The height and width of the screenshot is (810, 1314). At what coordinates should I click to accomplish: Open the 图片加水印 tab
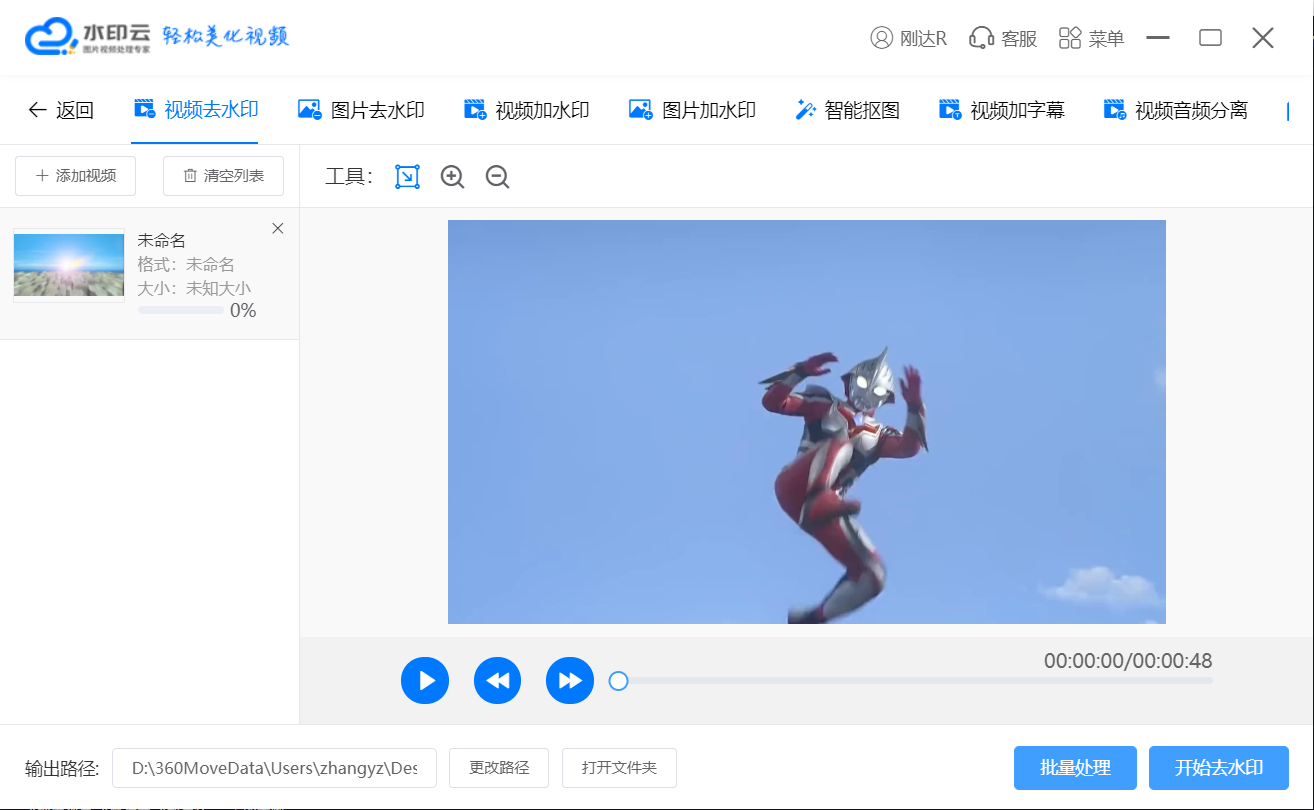691,110
